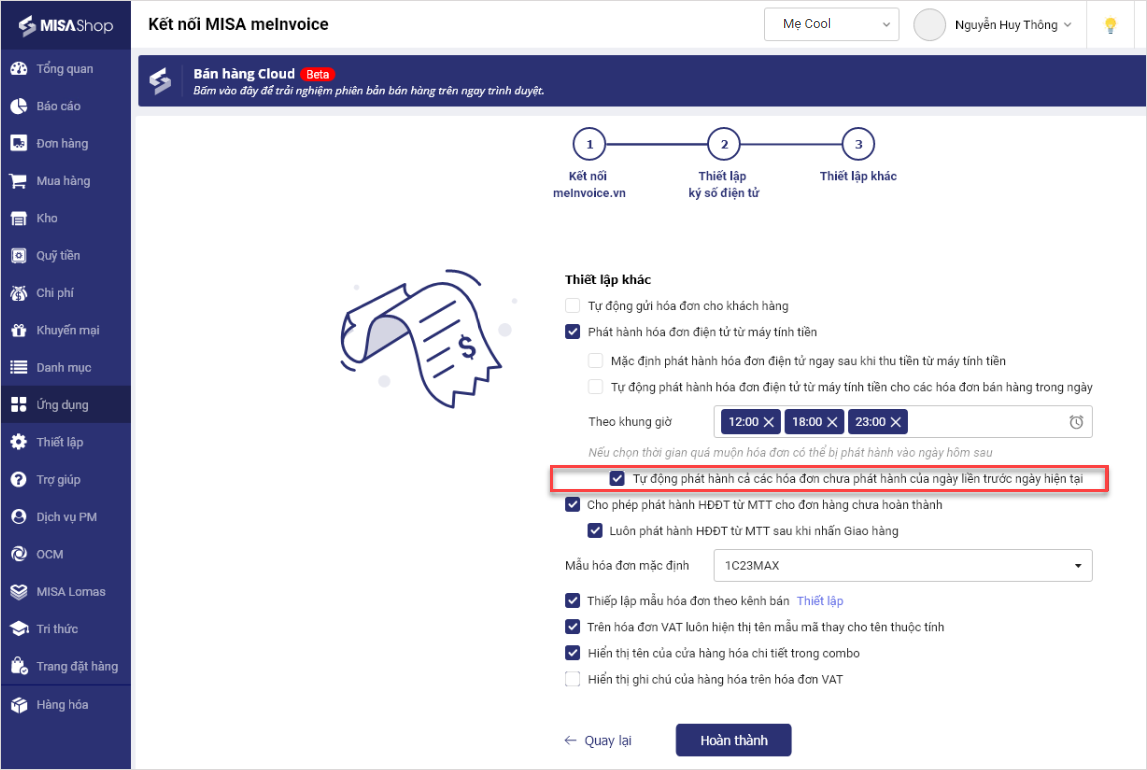
Task: Uncheck Hiển thị tên hàng hóa chi tiết trong combo
Action: pyautogui.click(x=572, y=653)
